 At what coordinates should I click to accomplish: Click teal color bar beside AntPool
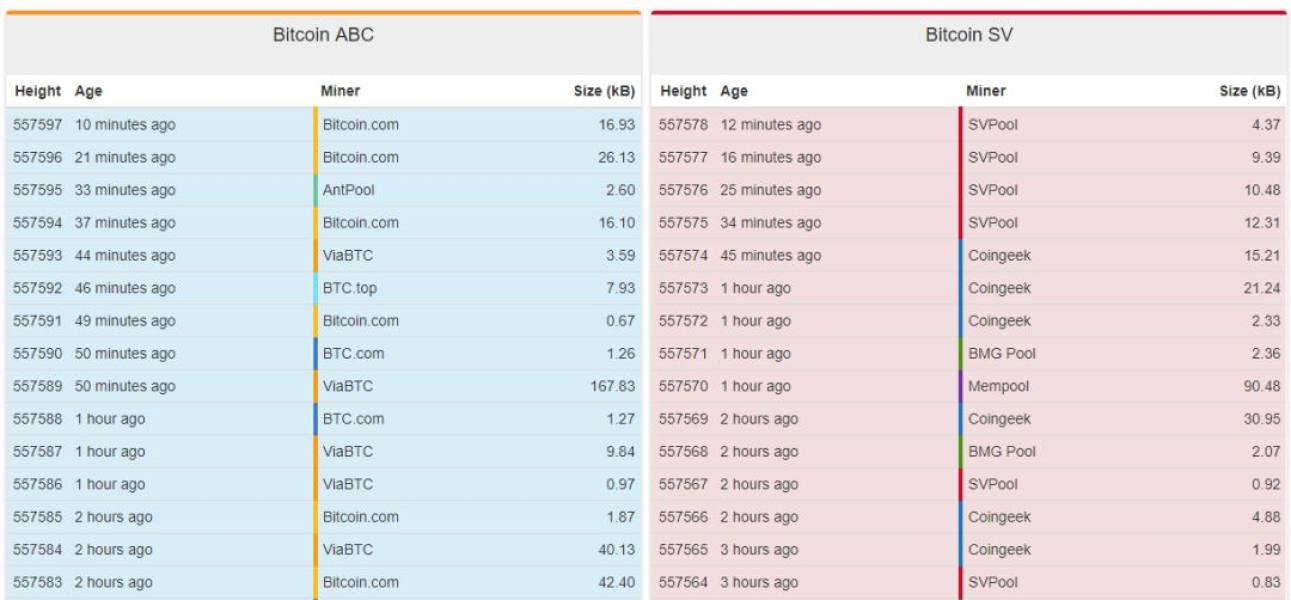click(316, 190)
